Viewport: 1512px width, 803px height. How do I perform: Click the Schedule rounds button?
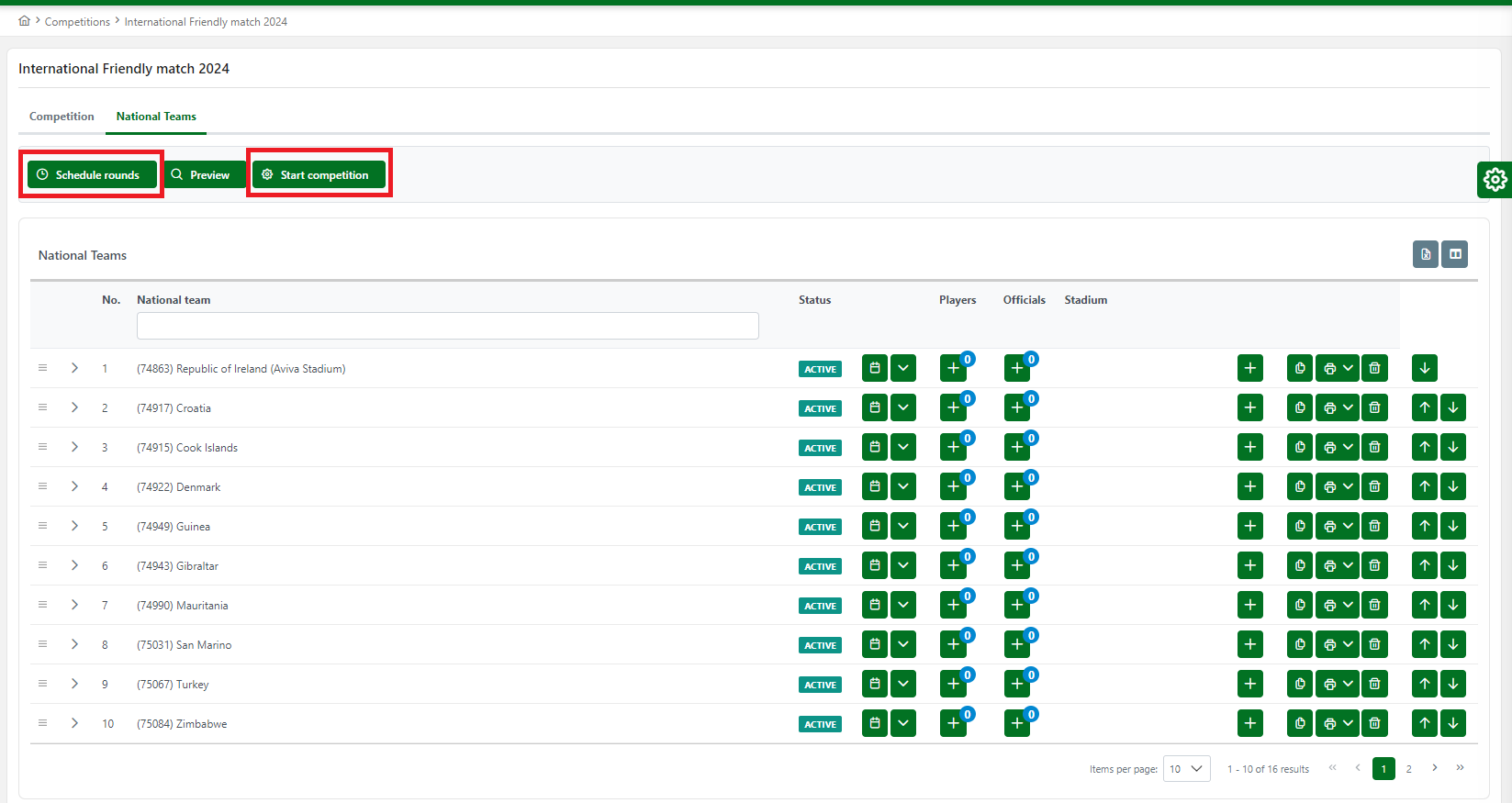coord(92,174)
